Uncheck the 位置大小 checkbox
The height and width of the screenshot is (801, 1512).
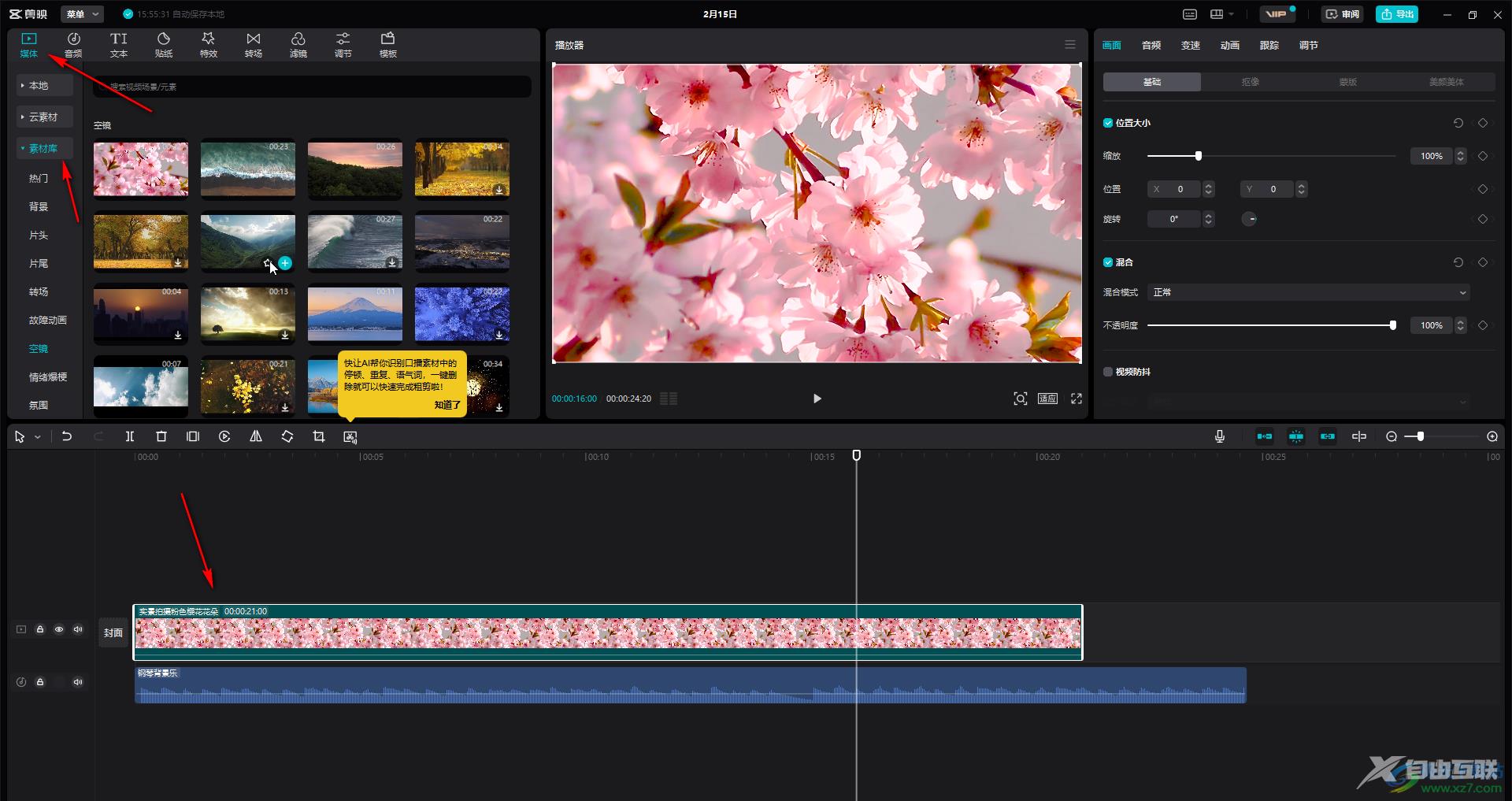(x=1108, y=123)
